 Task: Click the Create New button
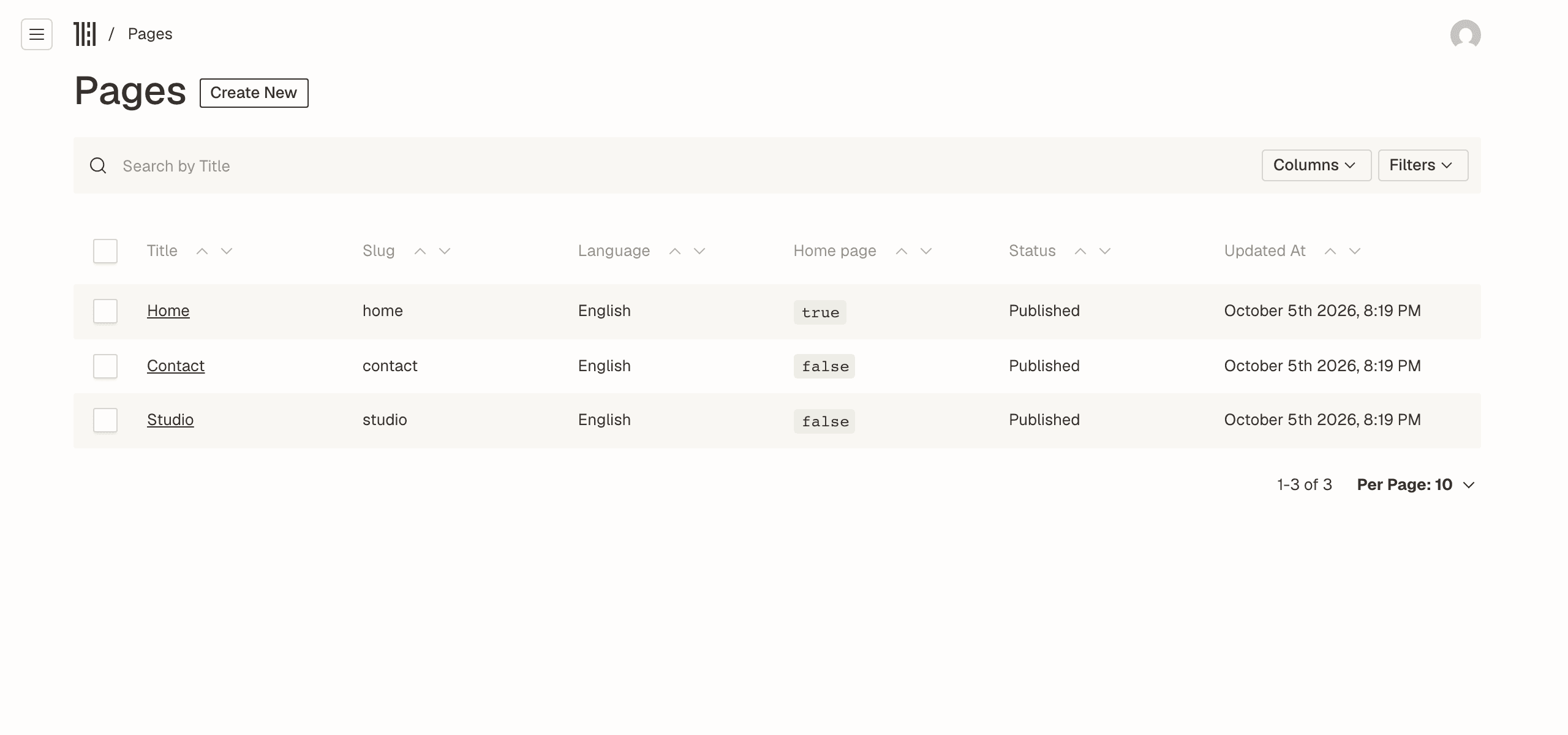pyautogui.click(x=254, y=93)
